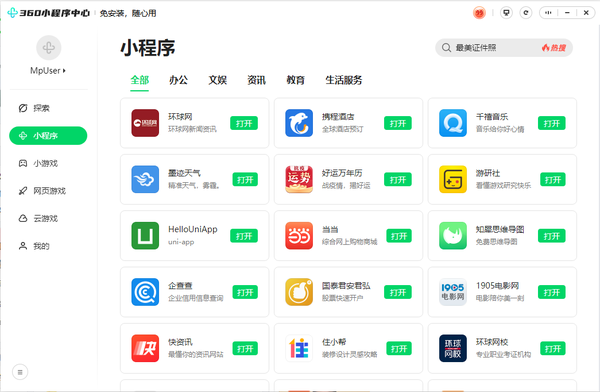Switch to the 资讯 tab
600x392 pixels.
(256, 80)
